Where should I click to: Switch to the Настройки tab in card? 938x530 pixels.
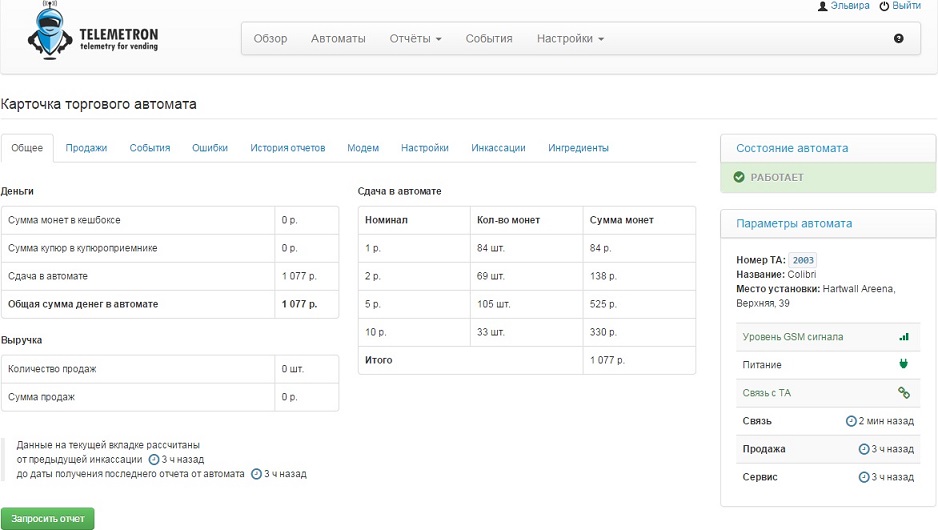click(425, 148)
